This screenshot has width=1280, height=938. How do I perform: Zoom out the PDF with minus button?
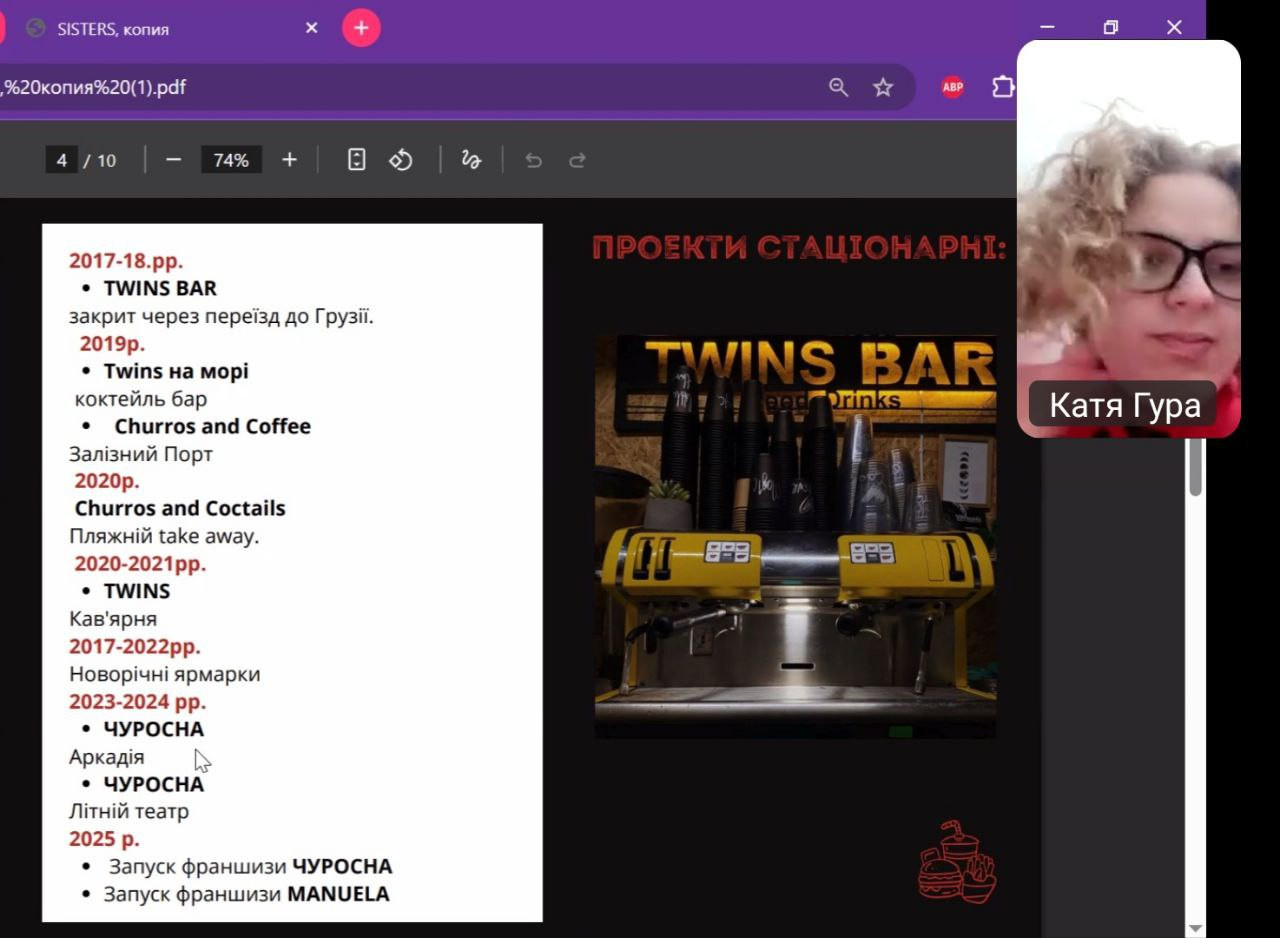pos(173,160)
